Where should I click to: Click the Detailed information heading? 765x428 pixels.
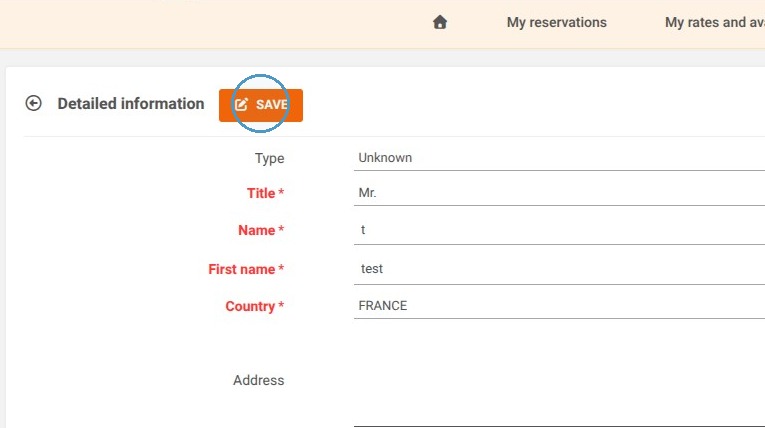131,104
